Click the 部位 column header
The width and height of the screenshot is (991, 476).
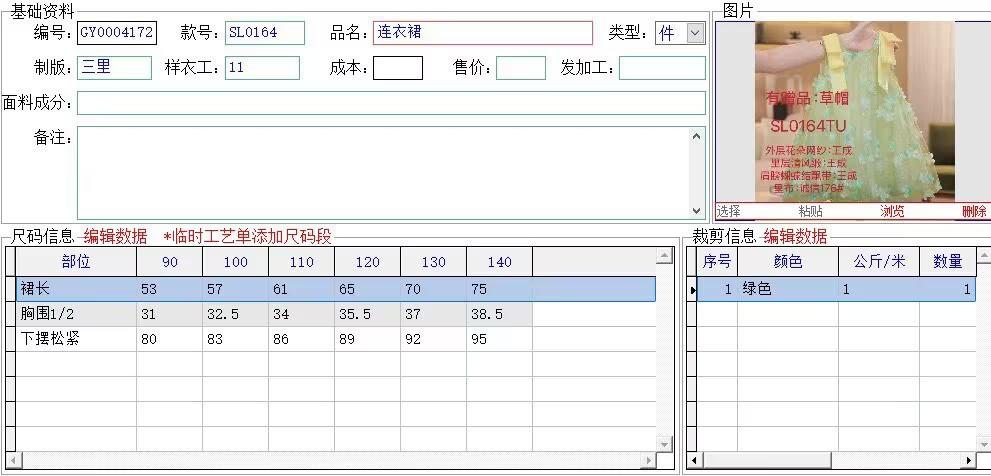click(x=76, y=262)
